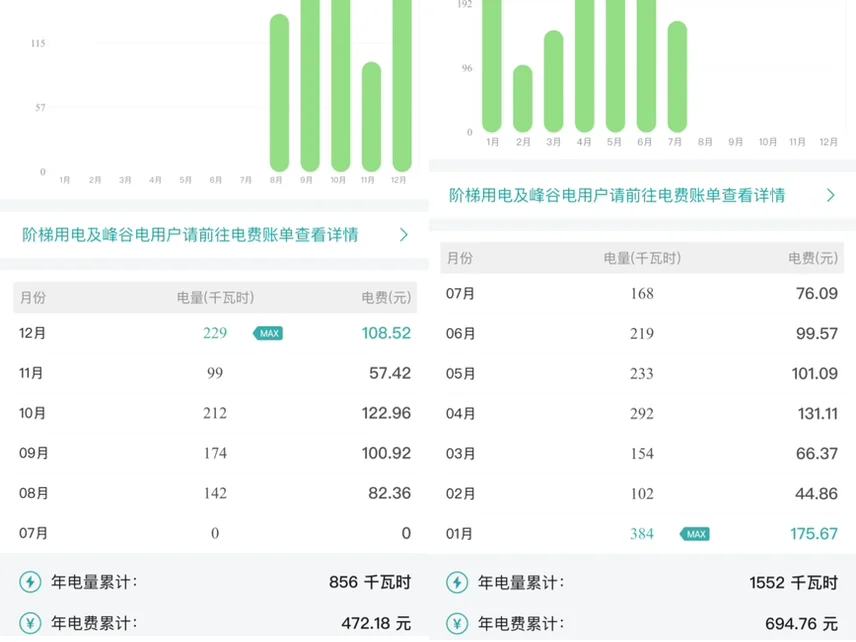Click the 175.67 fee amount
Viewport: 856px width, 642px height.
click(814, 534)
